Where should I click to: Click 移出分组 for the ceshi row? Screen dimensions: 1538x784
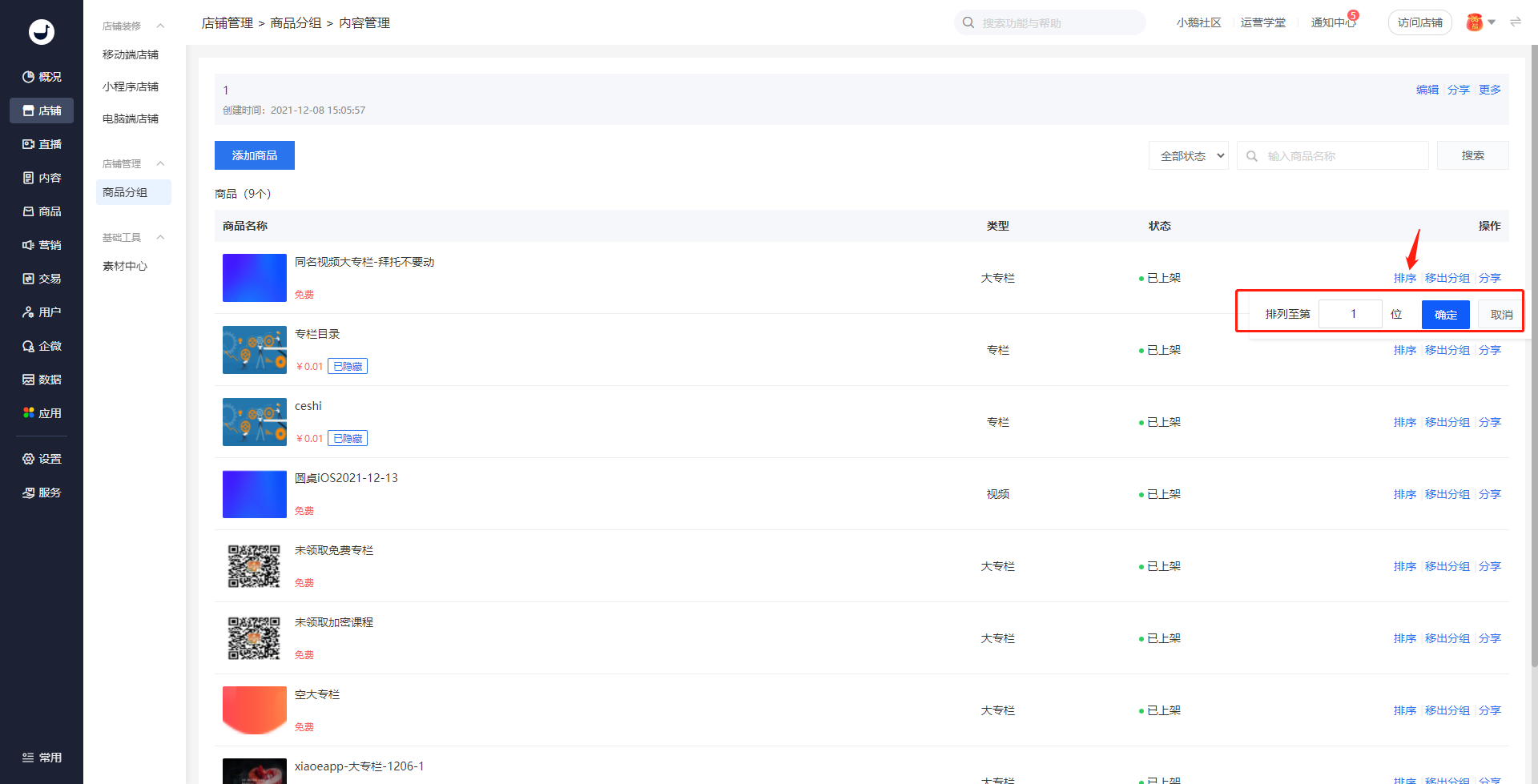[1447, 422]
